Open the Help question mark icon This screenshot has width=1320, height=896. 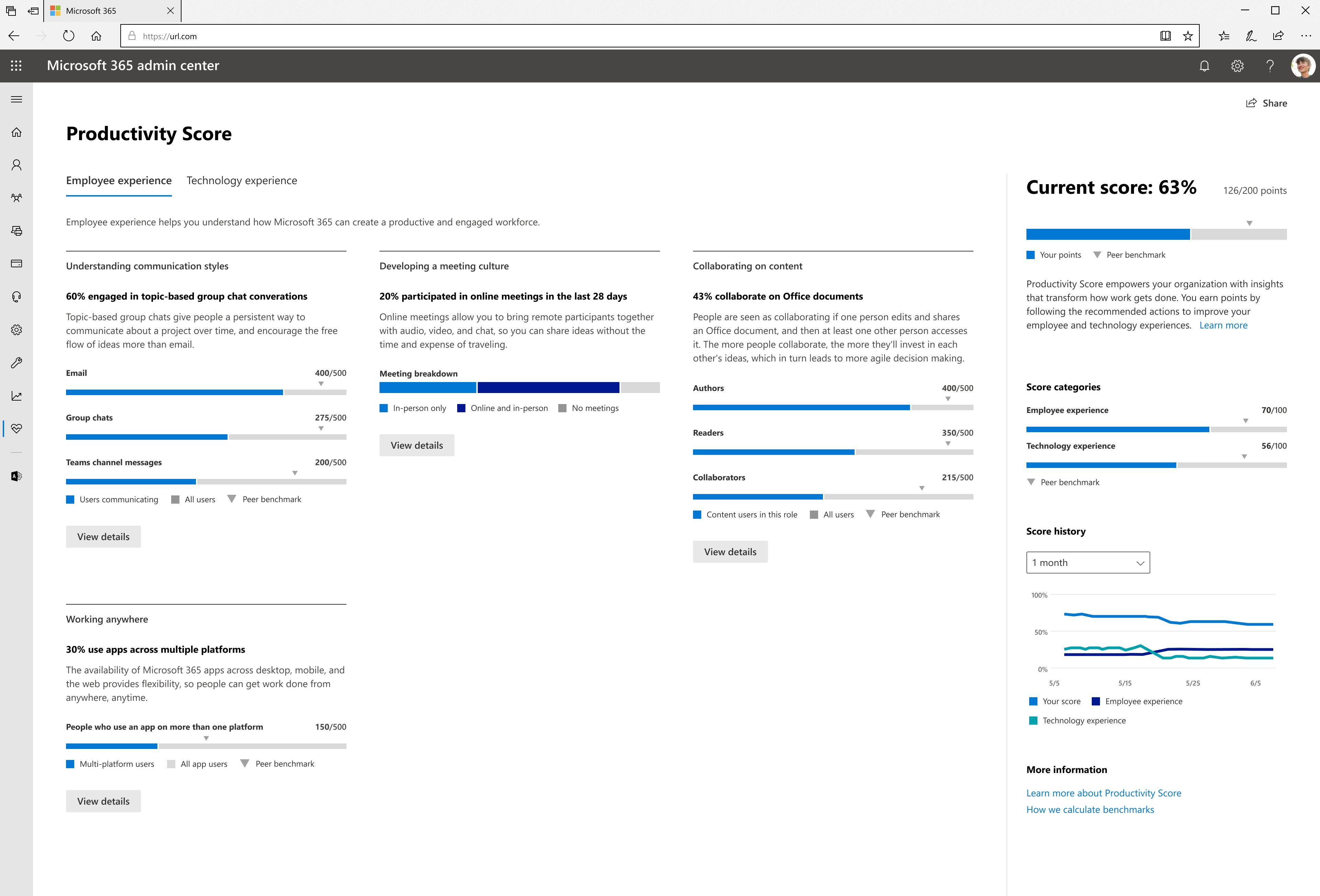click(x=1270, y=65)
